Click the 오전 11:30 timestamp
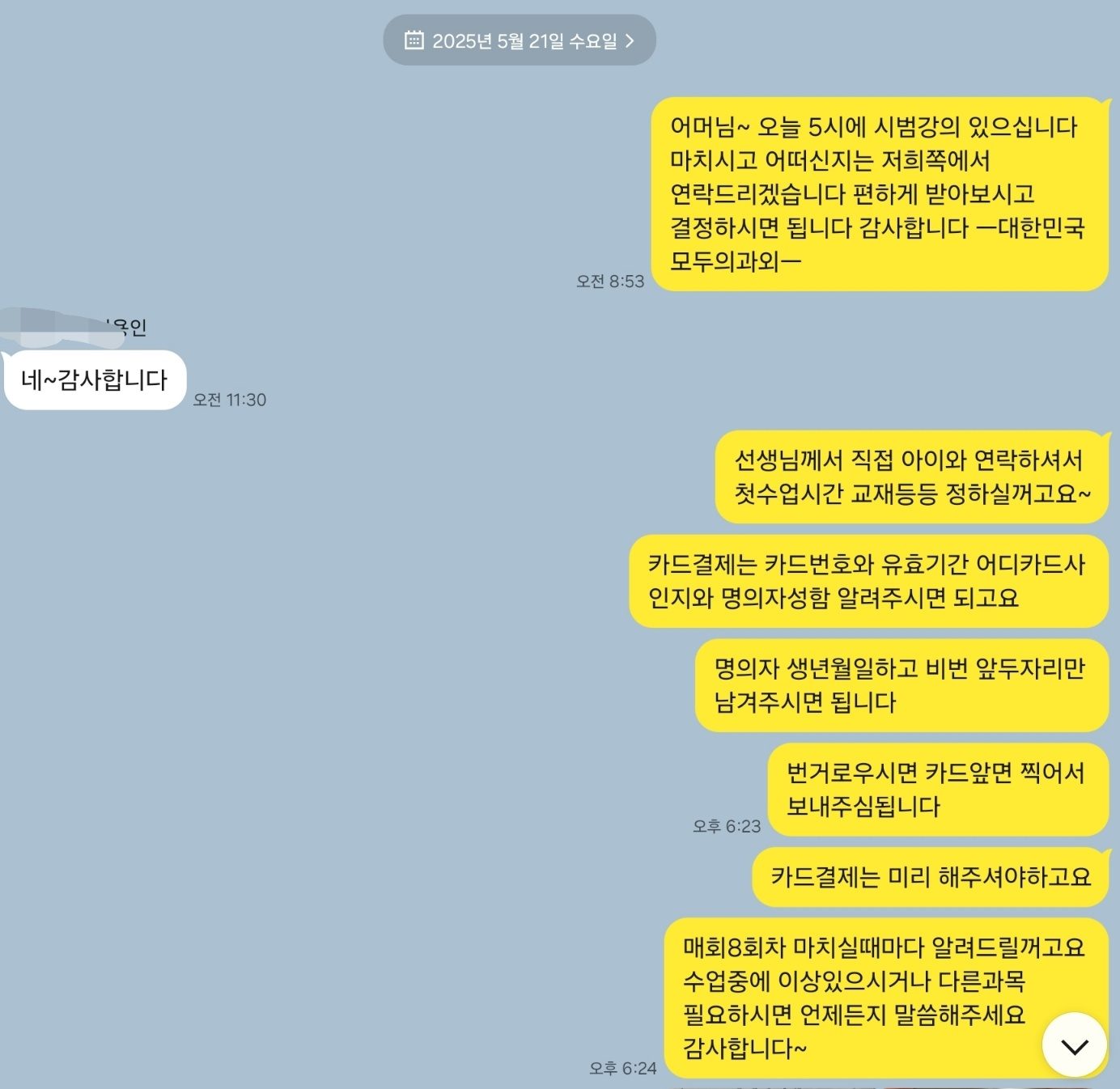The width and height of the screenshot is (1120, 1089). 230,400
